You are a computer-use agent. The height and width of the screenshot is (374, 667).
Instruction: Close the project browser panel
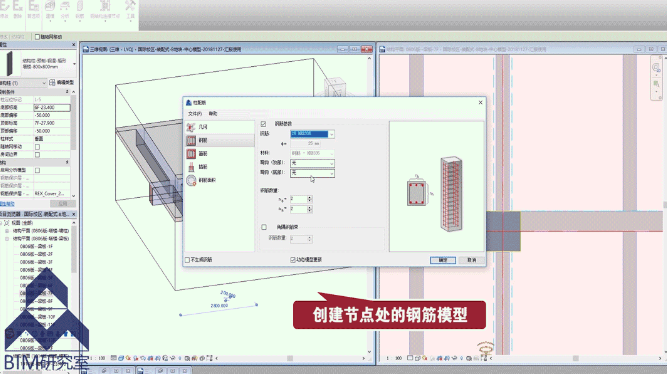click(74, 214)
